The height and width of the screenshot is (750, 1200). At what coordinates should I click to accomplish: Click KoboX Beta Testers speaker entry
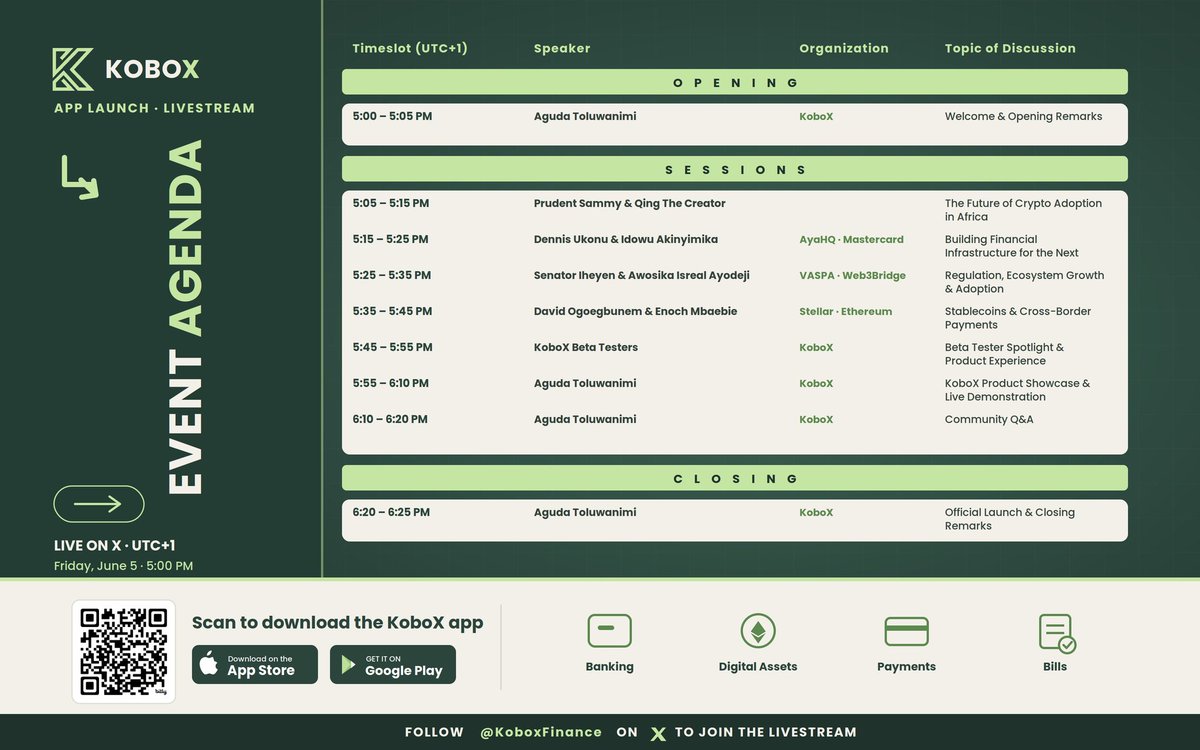click(586, 347)
